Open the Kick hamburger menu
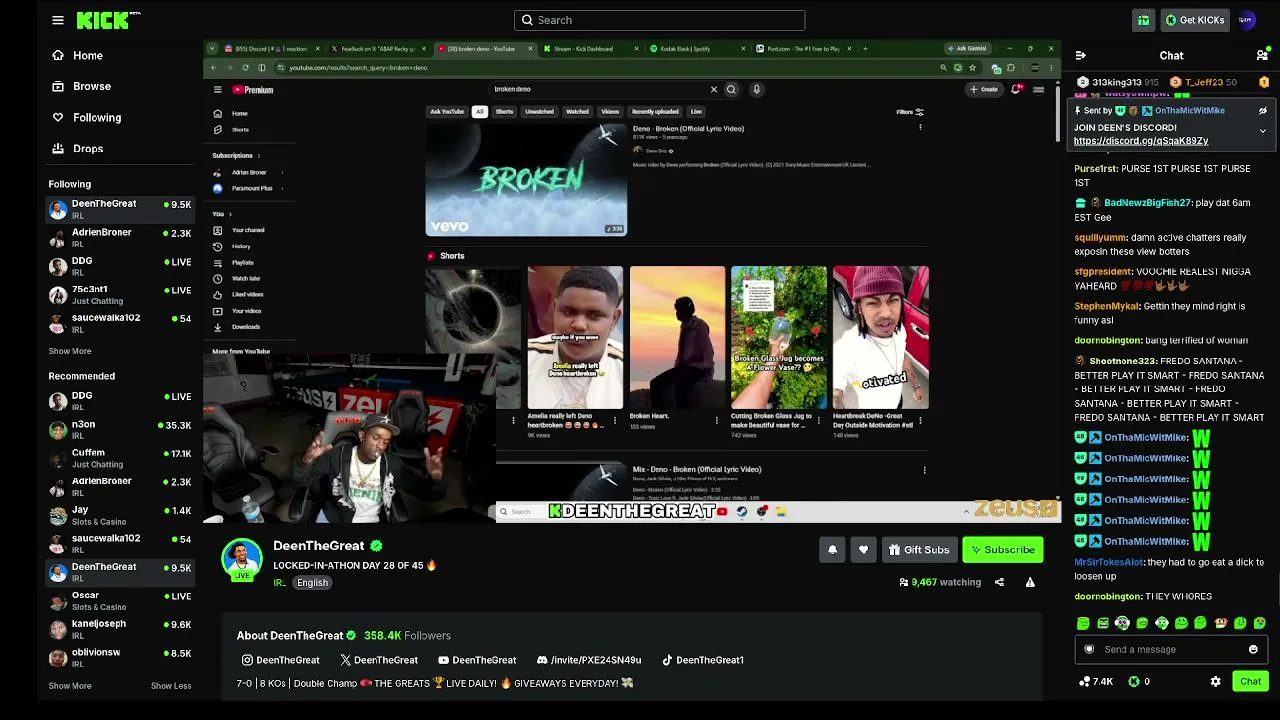Screen dimensions: 1280x720 [58, 20]
